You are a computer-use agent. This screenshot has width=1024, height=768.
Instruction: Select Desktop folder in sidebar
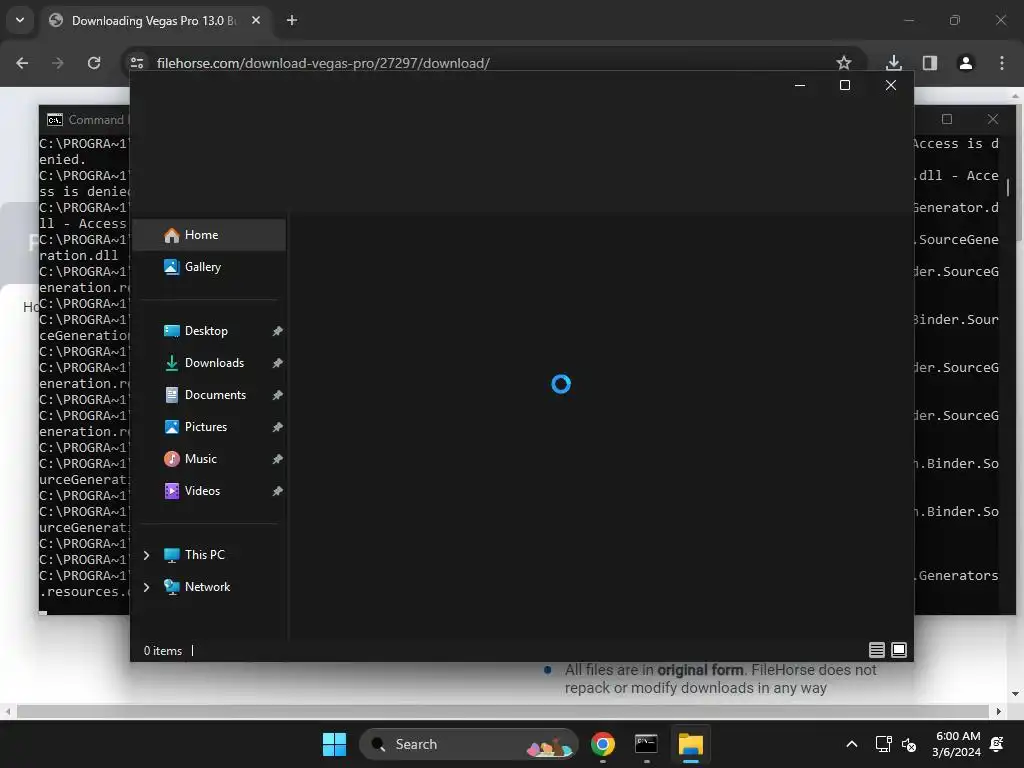[x=209, y=331]
